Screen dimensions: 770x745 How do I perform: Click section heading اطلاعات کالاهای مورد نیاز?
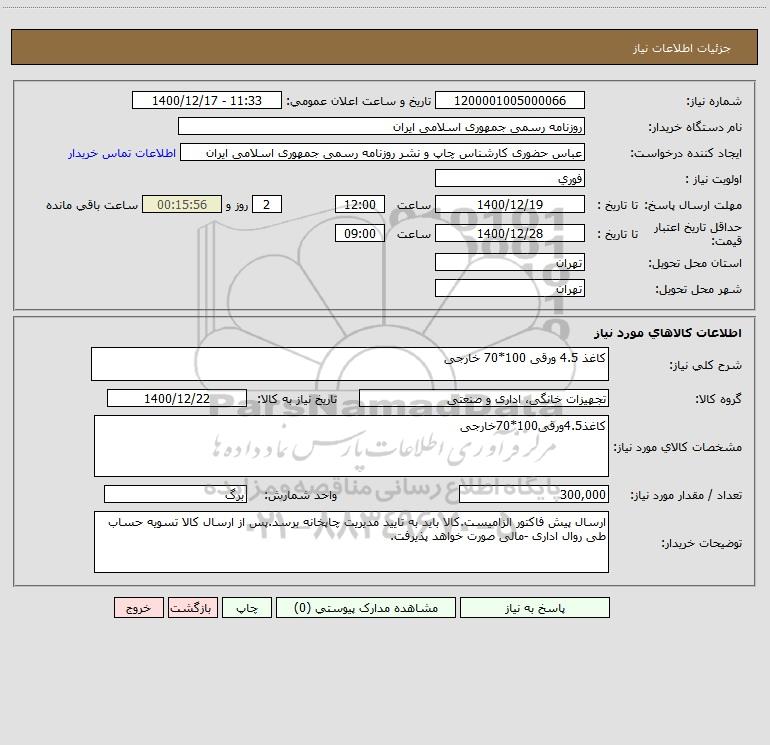668,333
